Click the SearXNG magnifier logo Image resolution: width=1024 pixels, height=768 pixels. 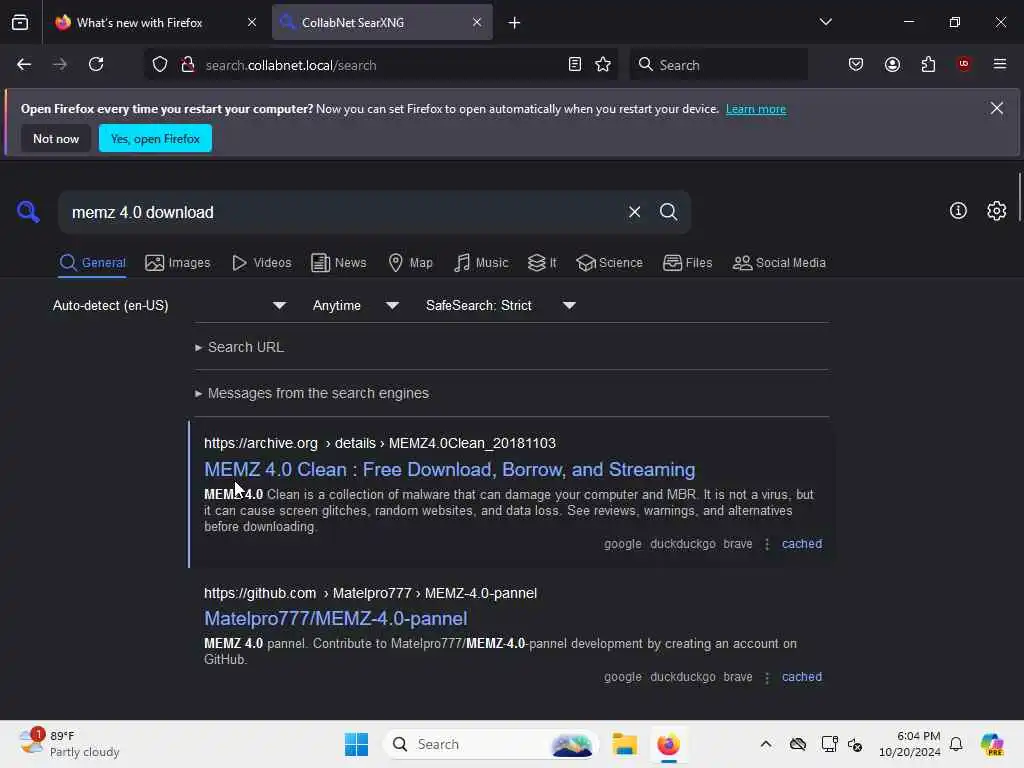(x=28, y=212)
